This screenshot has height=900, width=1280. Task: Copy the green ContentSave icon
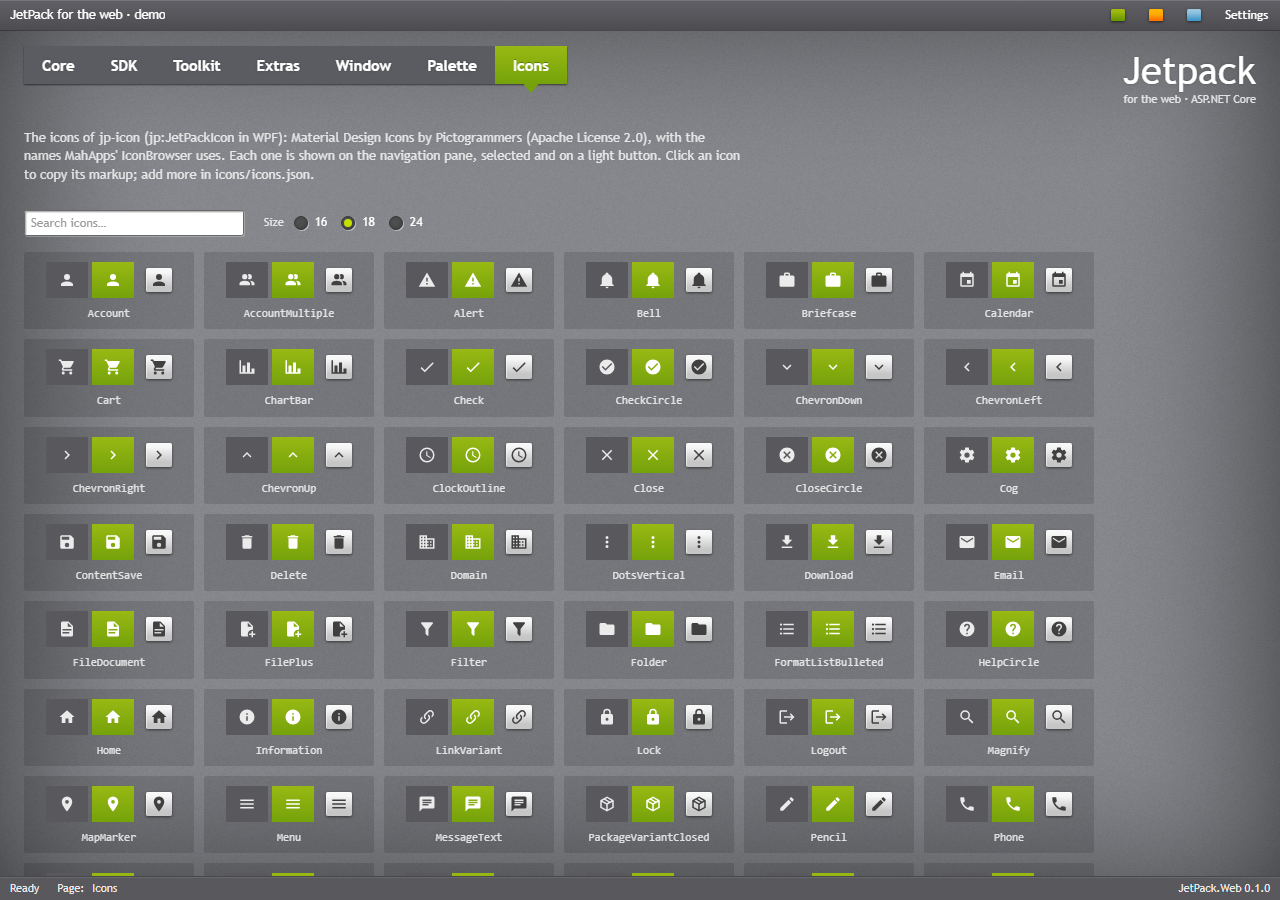113,542
